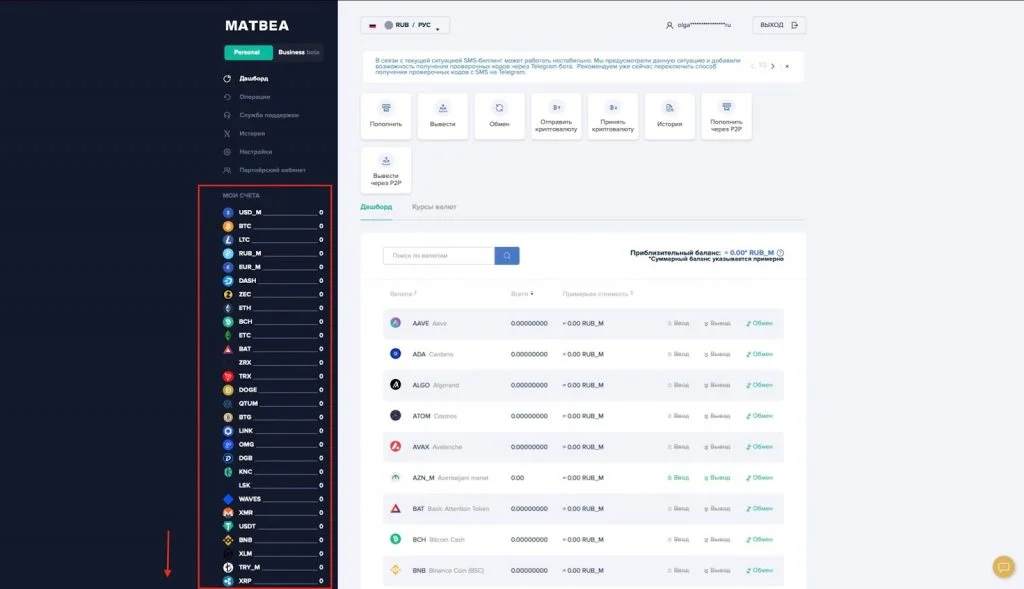The height and width of the screenshot is (589, 1024).
Task: Open the RUB / РУС language dropdown
Action: click(405, 25)
